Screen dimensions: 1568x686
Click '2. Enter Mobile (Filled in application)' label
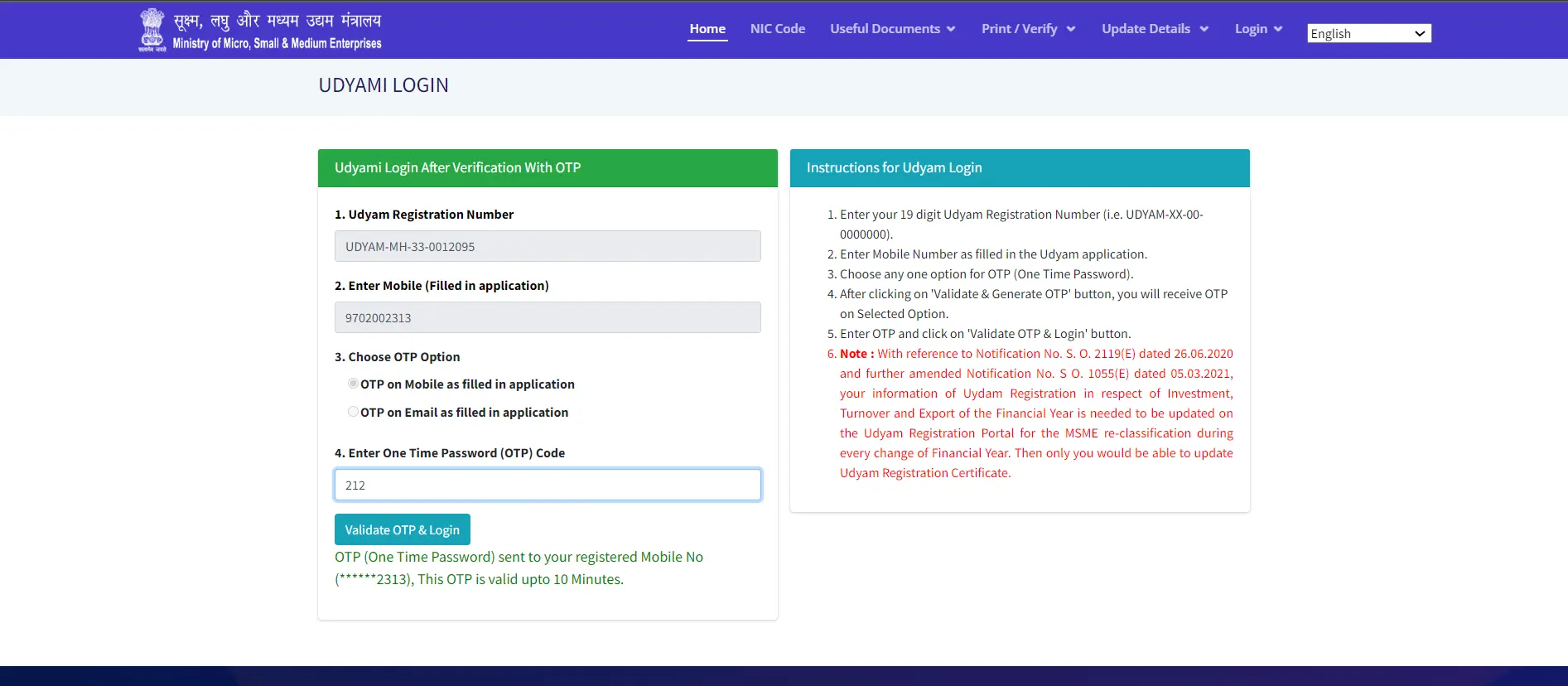[441, 286]
